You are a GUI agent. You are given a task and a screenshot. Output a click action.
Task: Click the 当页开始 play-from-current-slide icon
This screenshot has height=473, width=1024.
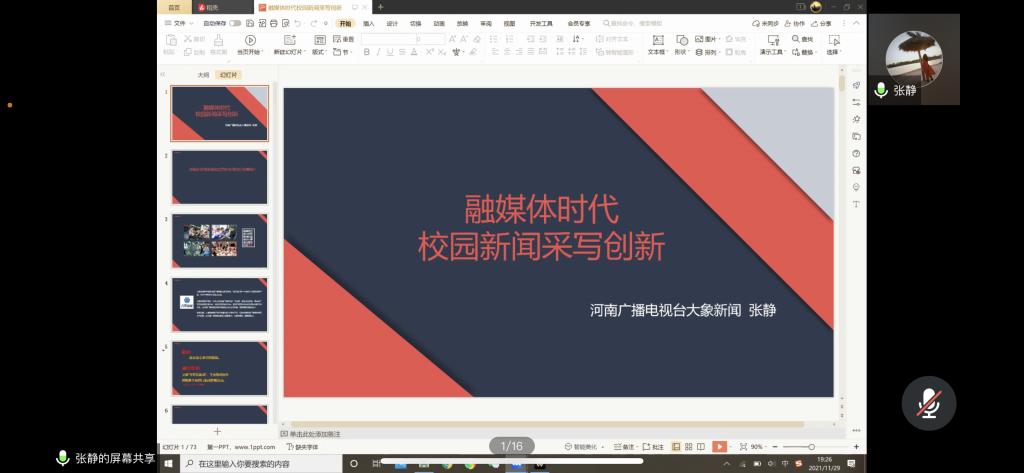point(250,40)
